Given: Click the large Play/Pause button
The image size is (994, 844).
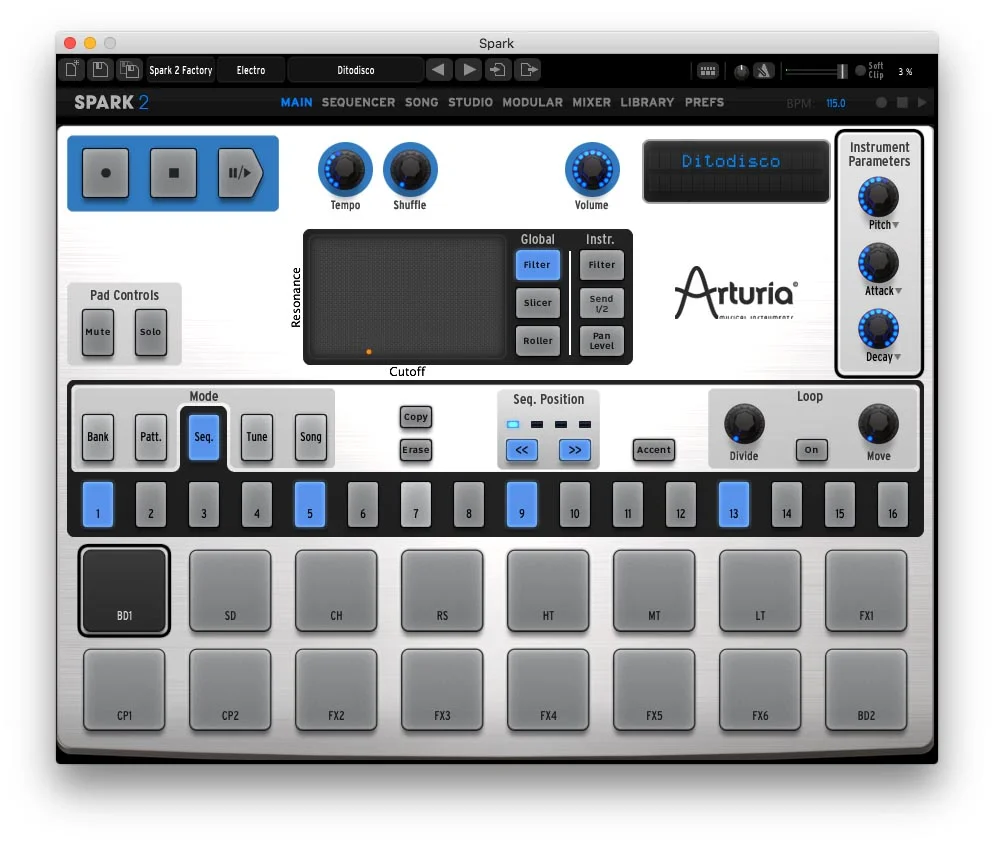Looking at the screenshot, I should tap(240, 172).
